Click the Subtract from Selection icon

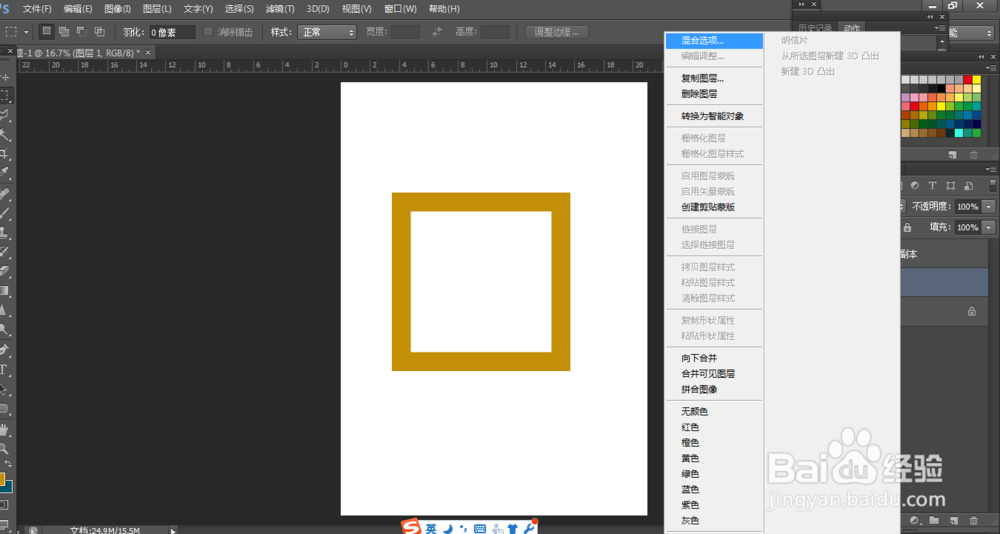(x=82, y=31)
